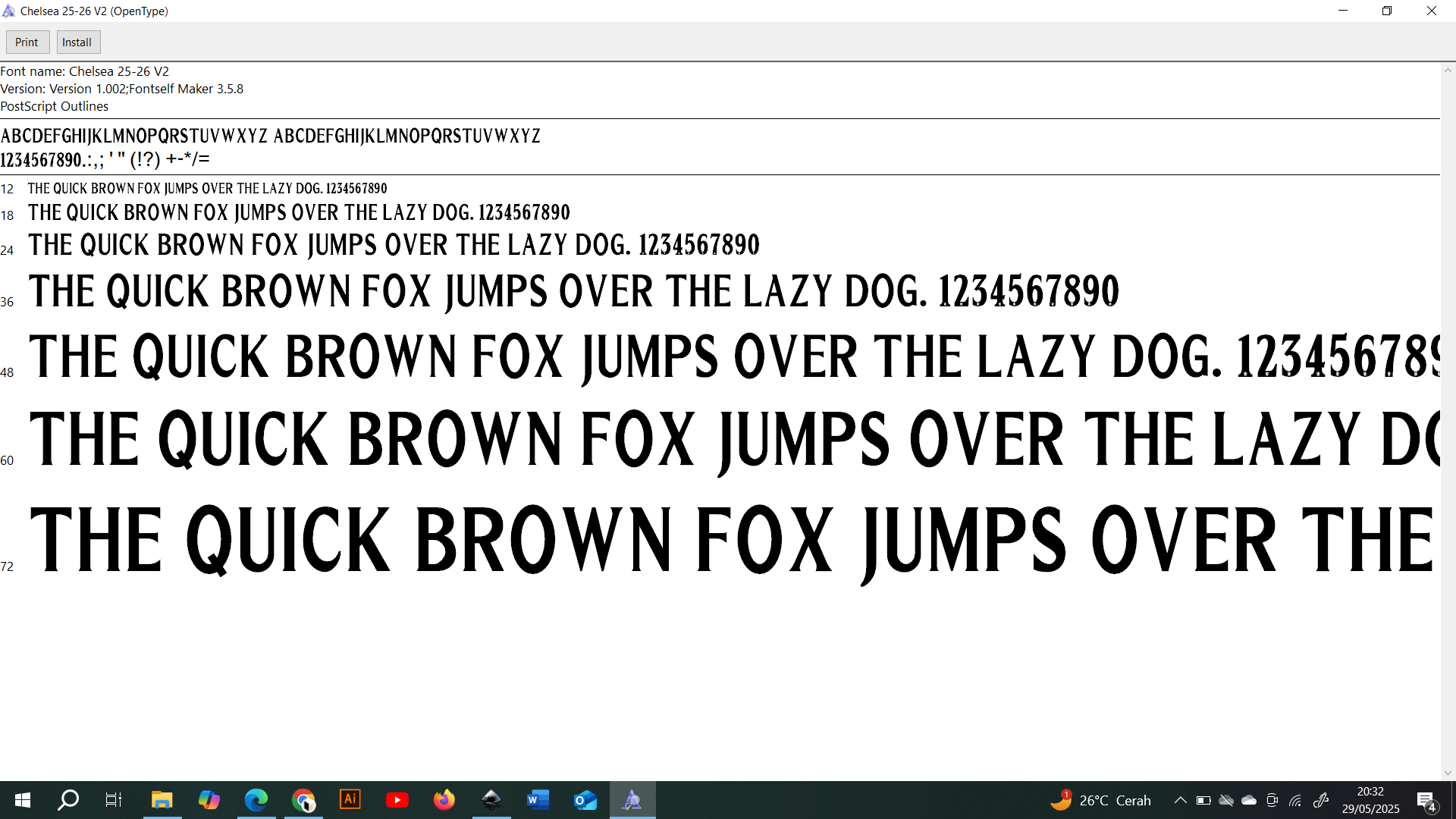
Task: Click the font viewer taskbar icon
Action: 632,799
